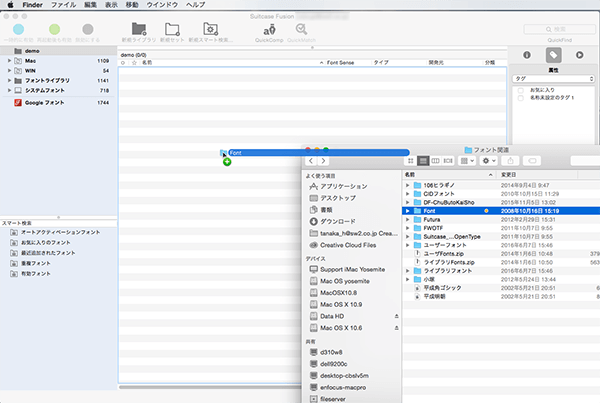This screenshot has height=403, width=600.
Task: Click the green permanent activate circle
Action: tap(54, 29)
